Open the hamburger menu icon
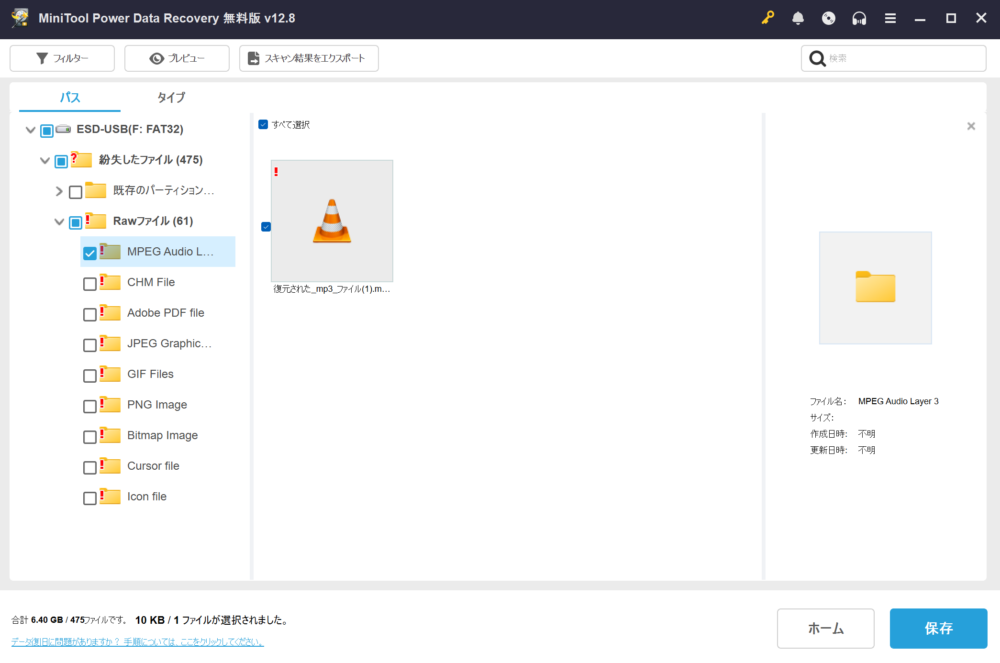Screen dimensions: 1000x663 coord(890,18)
